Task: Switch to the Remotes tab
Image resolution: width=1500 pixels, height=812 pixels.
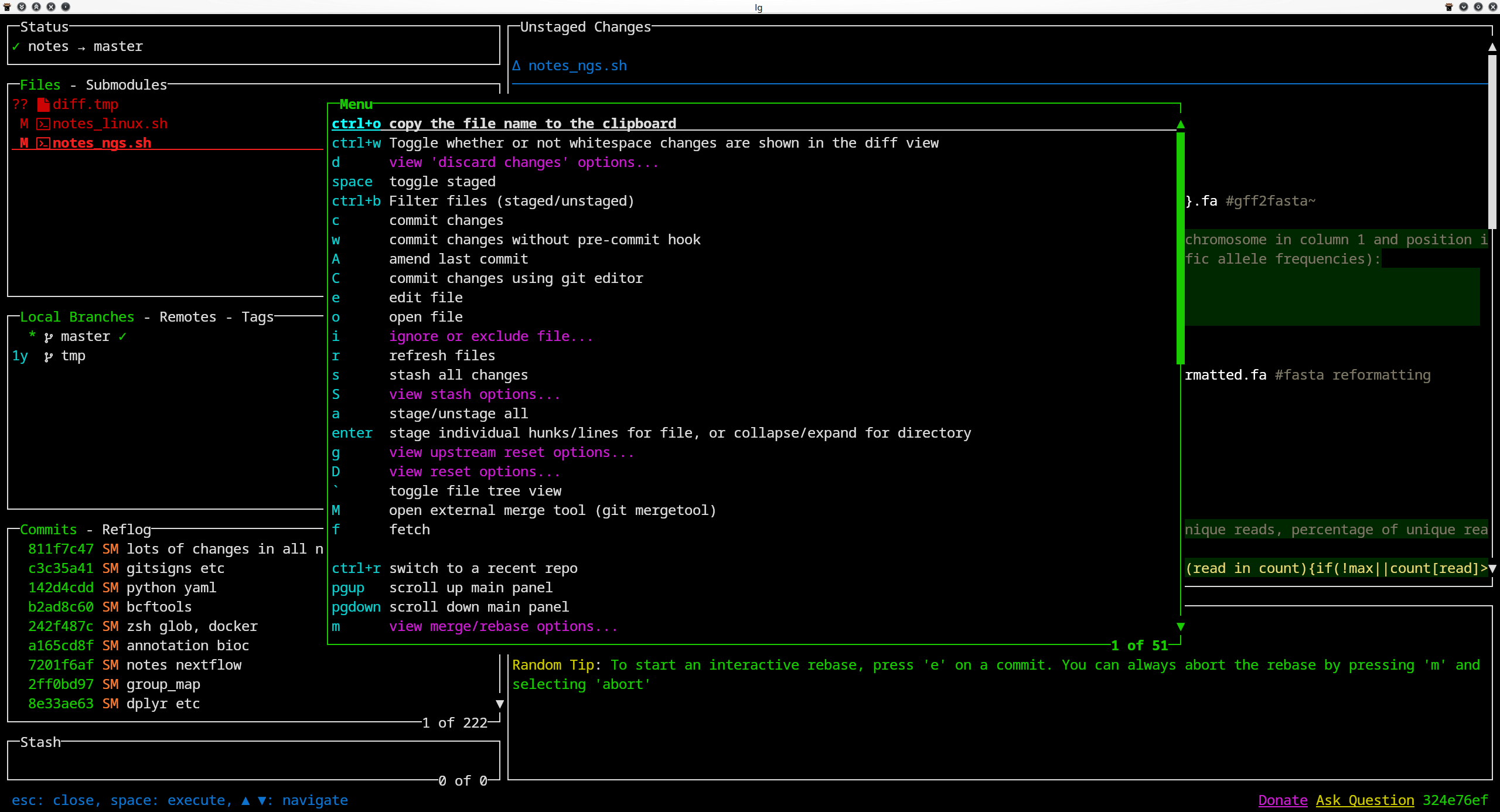Action: coord(187,318)
